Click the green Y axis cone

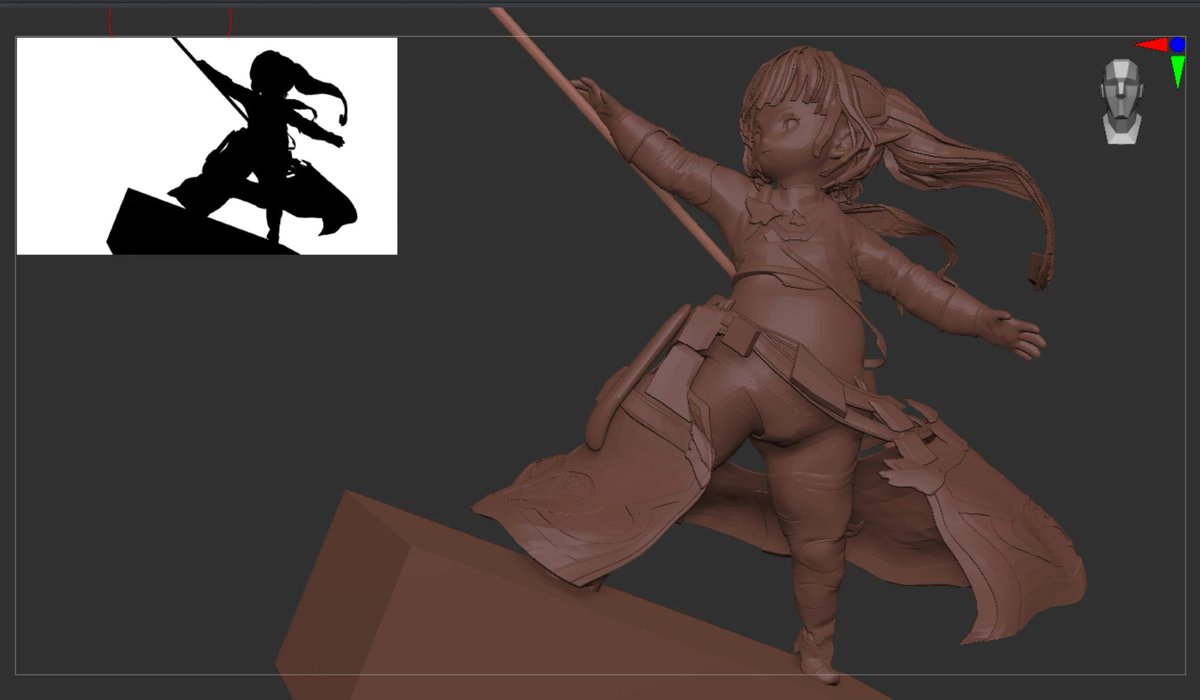tap(1178, 70)
